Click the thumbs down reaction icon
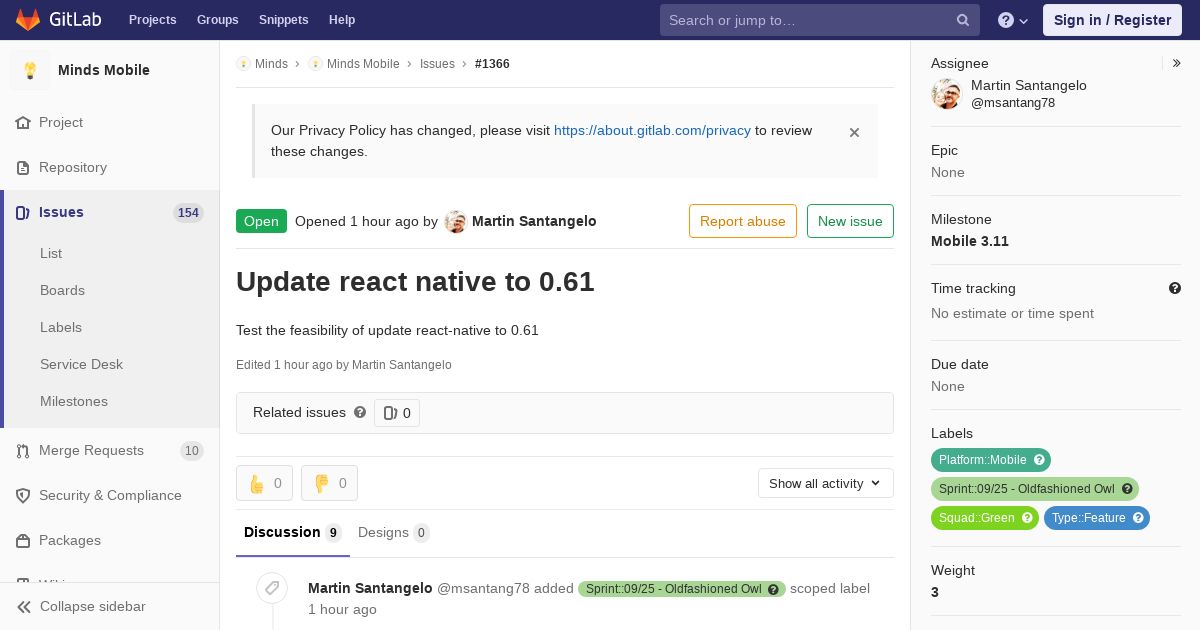This screenshot has height=630, width=1200. [x=322, y=483]
